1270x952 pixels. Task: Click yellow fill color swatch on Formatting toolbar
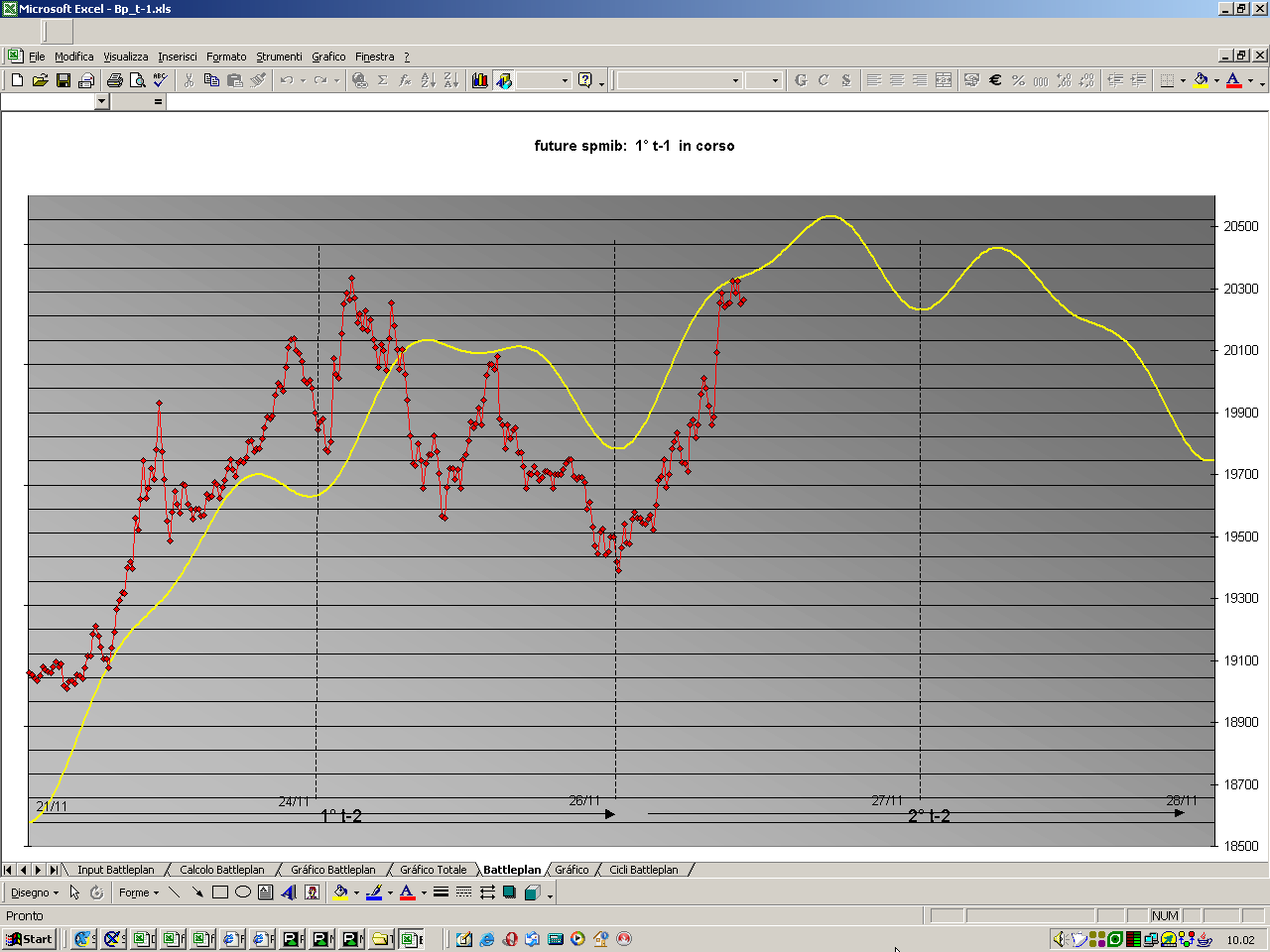[x=1201, y=80]
